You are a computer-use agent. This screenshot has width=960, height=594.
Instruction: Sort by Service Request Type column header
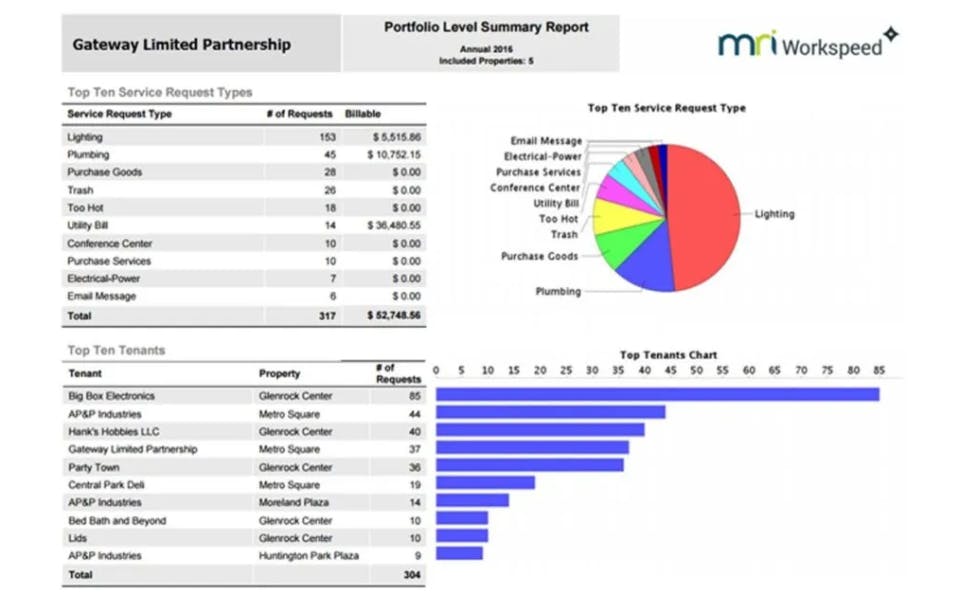119,114
